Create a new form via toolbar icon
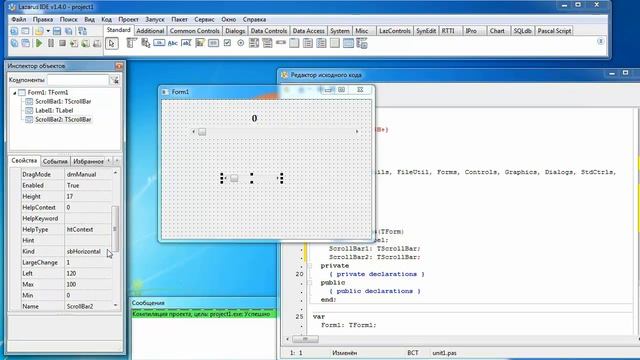640x360 pixels. pos(25,31)
